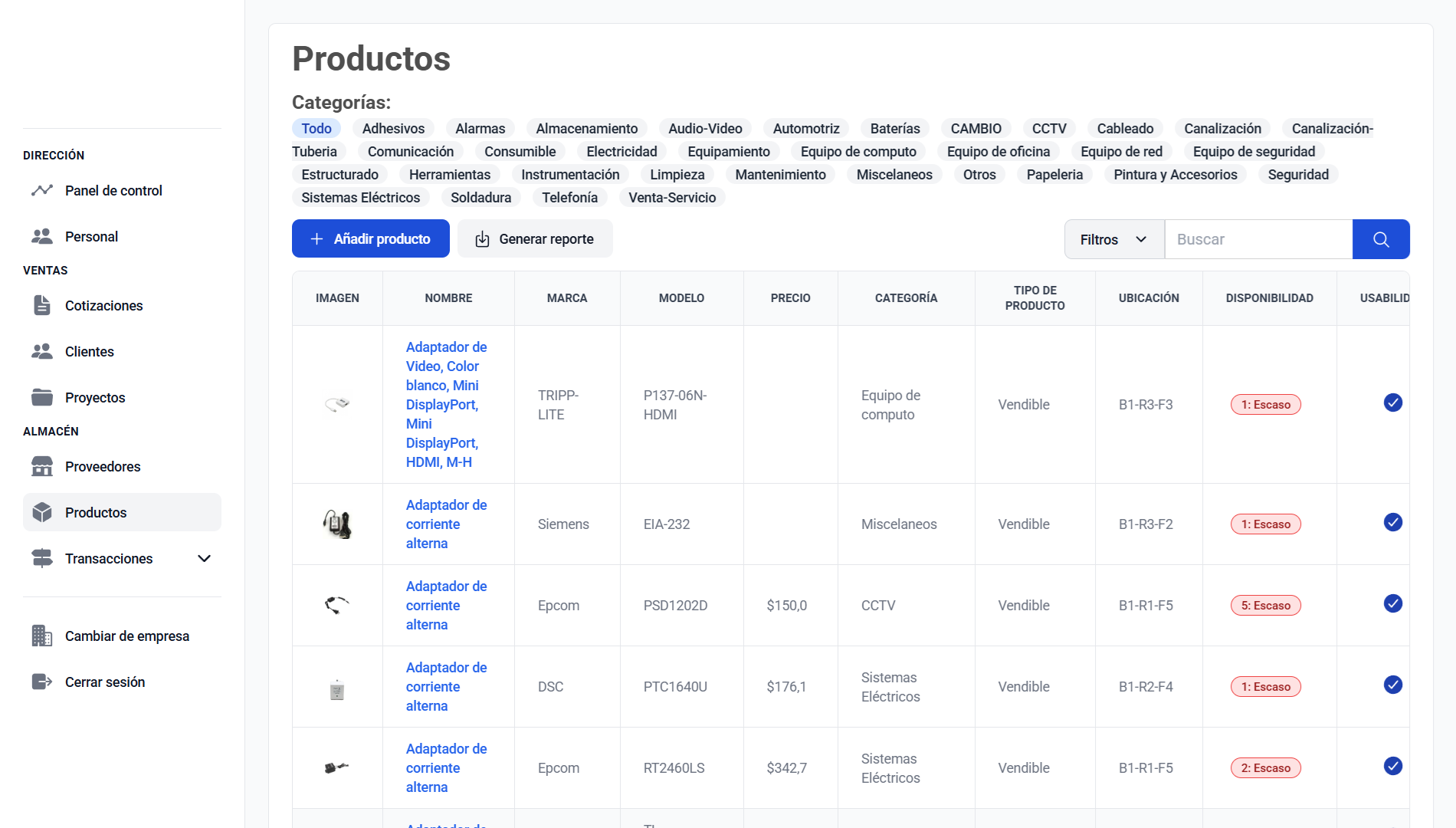Click the Proyectos folder icon

click(42, 397)
